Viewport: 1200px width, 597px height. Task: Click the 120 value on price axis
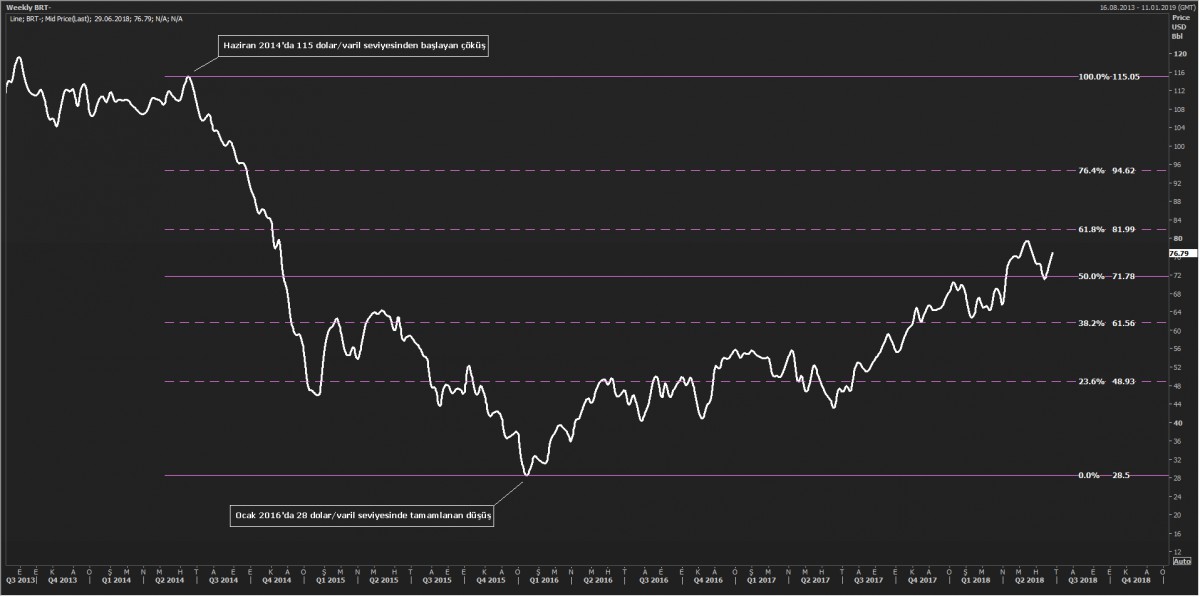1176,54
